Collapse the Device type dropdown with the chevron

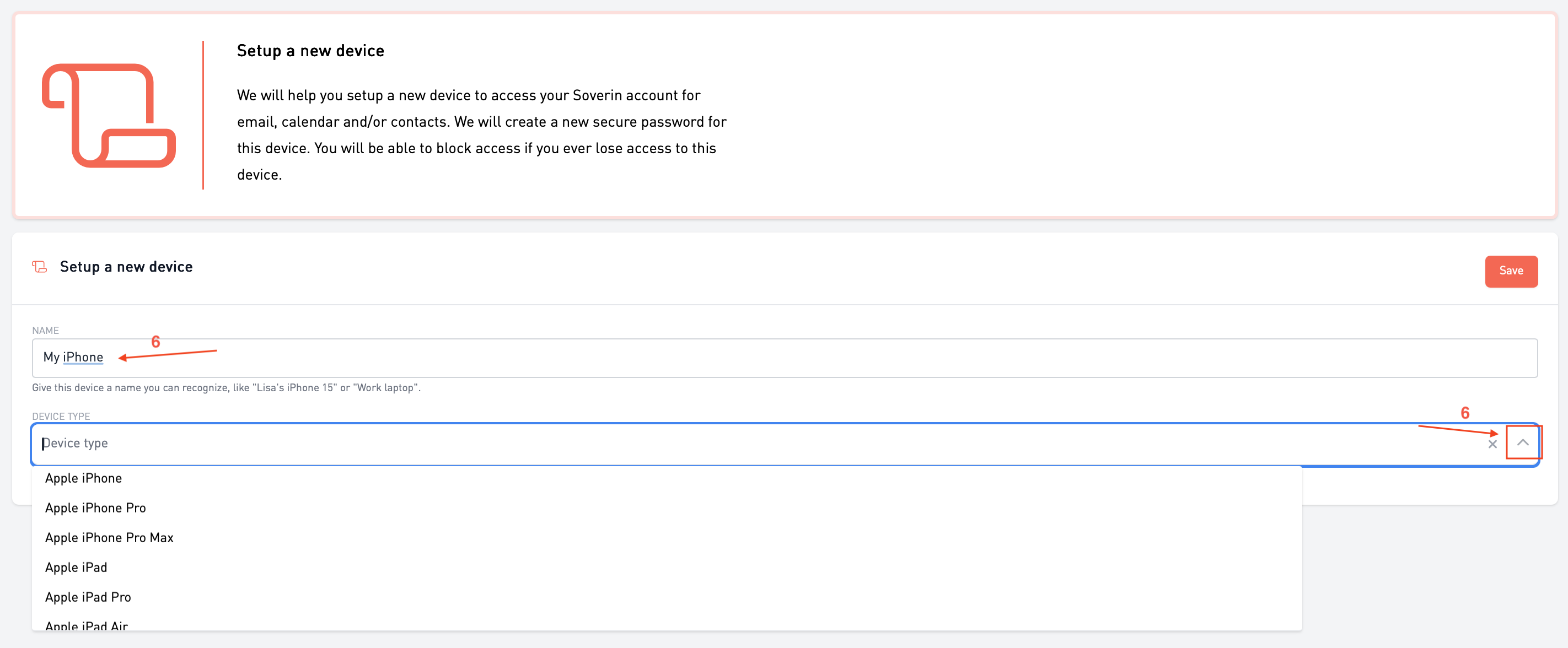point(1522,442)
